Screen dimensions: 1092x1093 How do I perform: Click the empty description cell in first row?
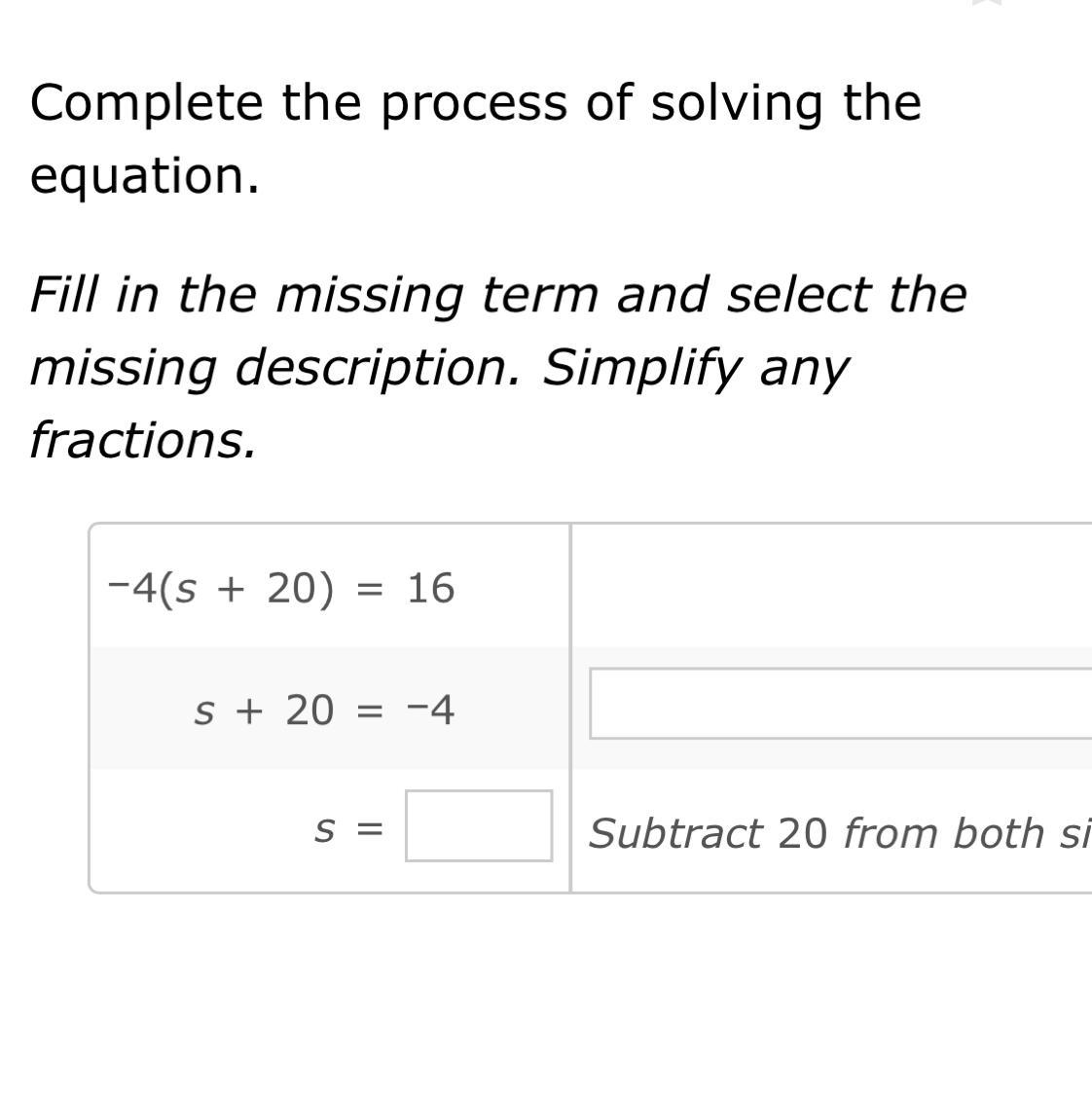point(830,586)
